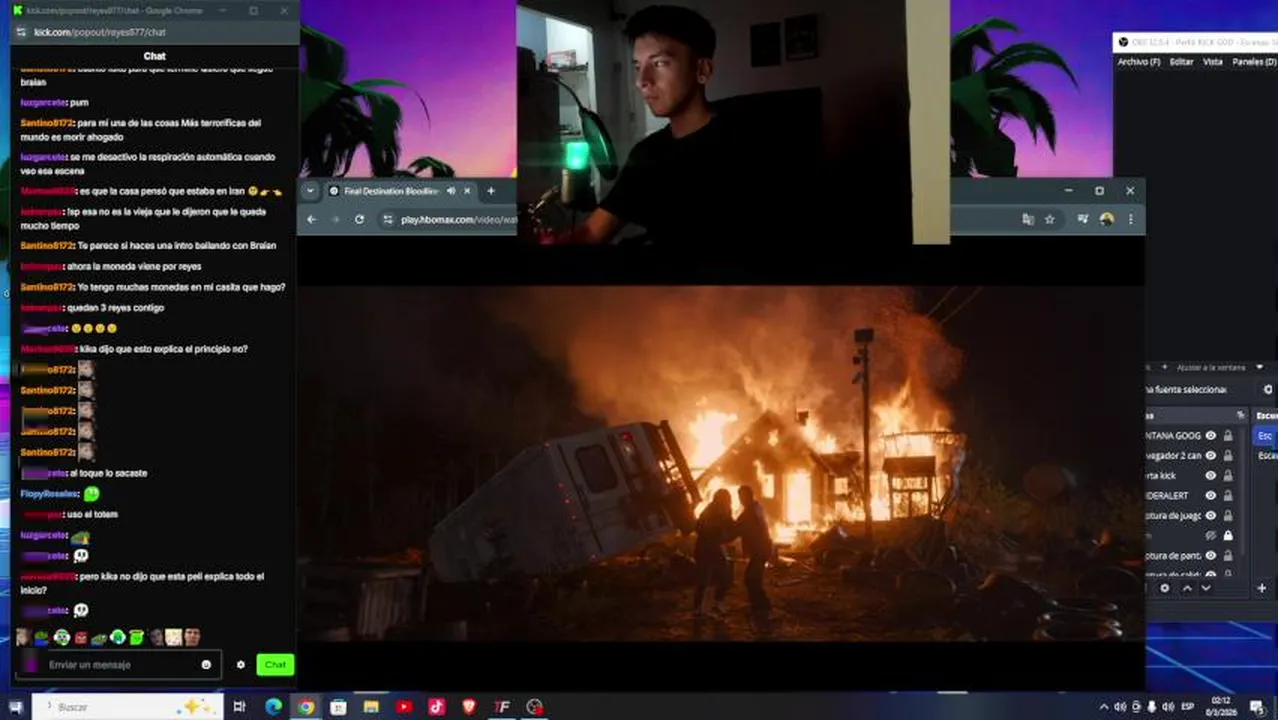Open 'Ajustar a la ventana' scaling dropdown

click(x=1219, y=368)
